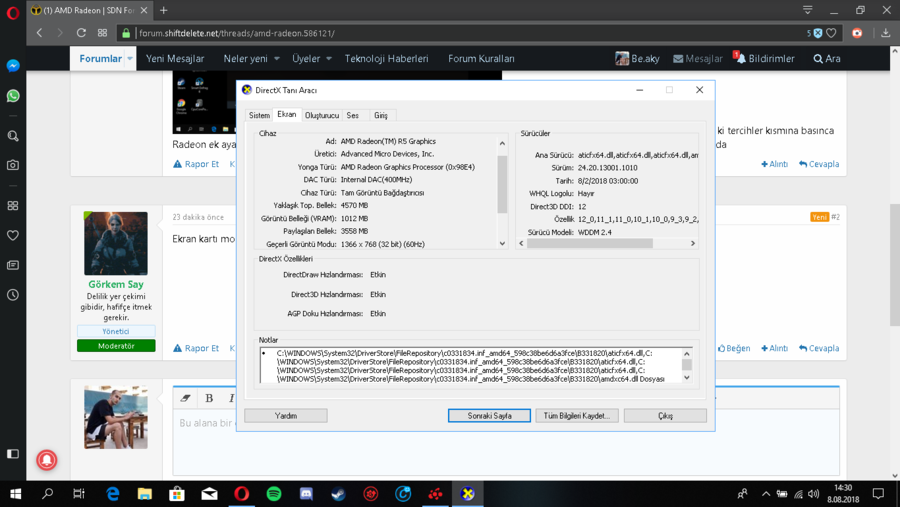Open the Be.aky profile menu
Viewport: 900px width, 507px height.
click(x=637, y=59)
